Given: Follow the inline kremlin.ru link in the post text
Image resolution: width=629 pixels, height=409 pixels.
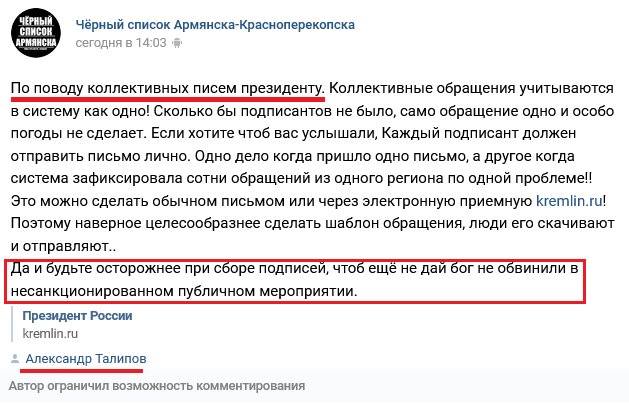Looking at the screenshot, I should pos(569,200).
